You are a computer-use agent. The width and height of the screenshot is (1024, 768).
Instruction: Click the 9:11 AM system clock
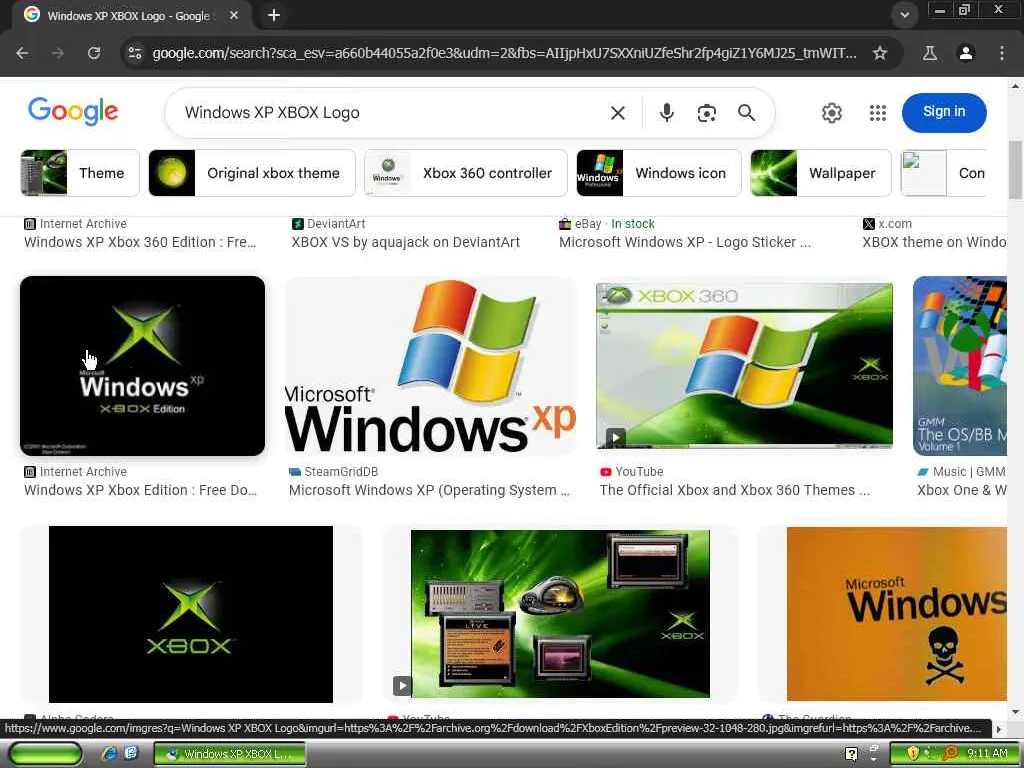987,754
